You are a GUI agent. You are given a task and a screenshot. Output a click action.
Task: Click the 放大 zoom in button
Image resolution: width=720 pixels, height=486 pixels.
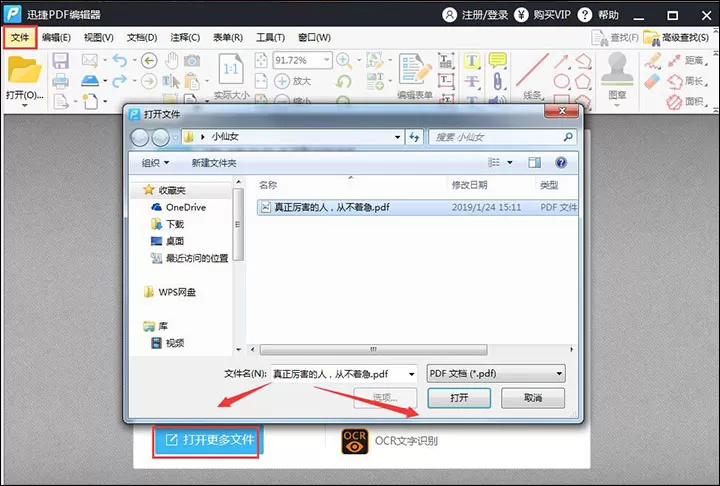coord(292,81)
